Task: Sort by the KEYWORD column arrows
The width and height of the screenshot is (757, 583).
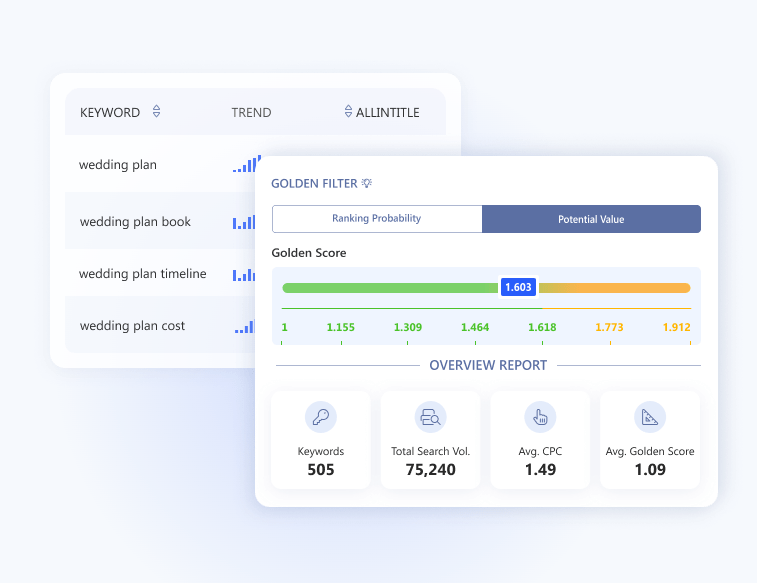Action: [x=156, y=111]
